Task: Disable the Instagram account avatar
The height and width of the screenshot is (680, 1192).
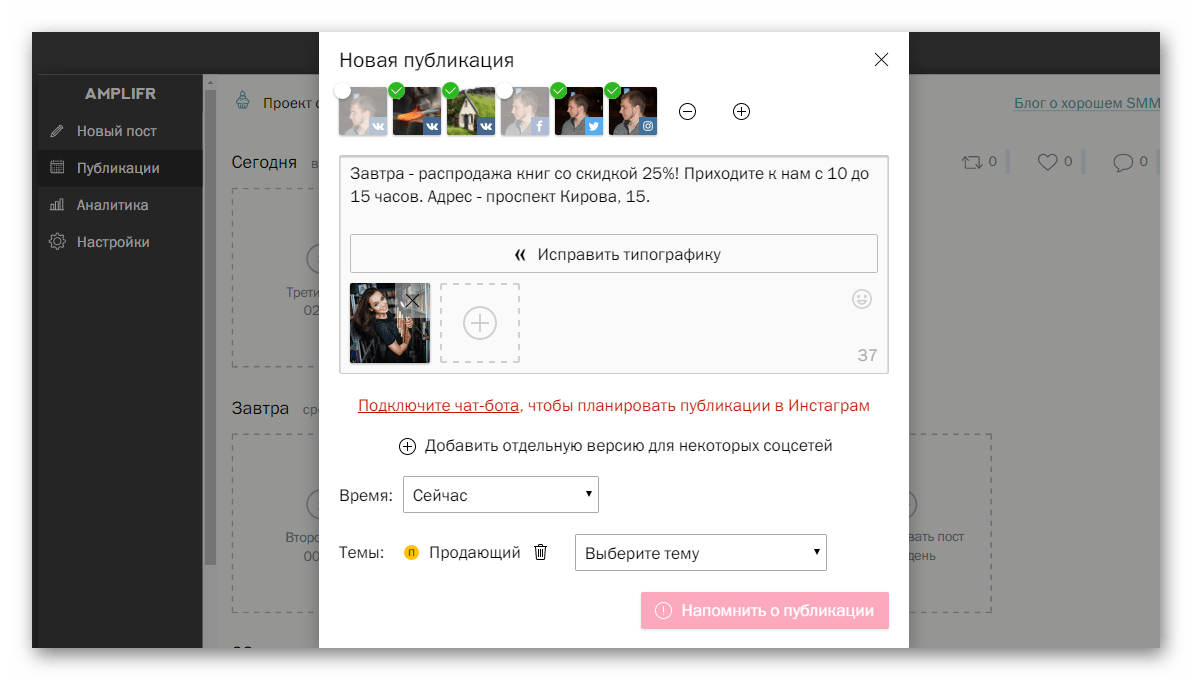Action: (x=633, y=111)
